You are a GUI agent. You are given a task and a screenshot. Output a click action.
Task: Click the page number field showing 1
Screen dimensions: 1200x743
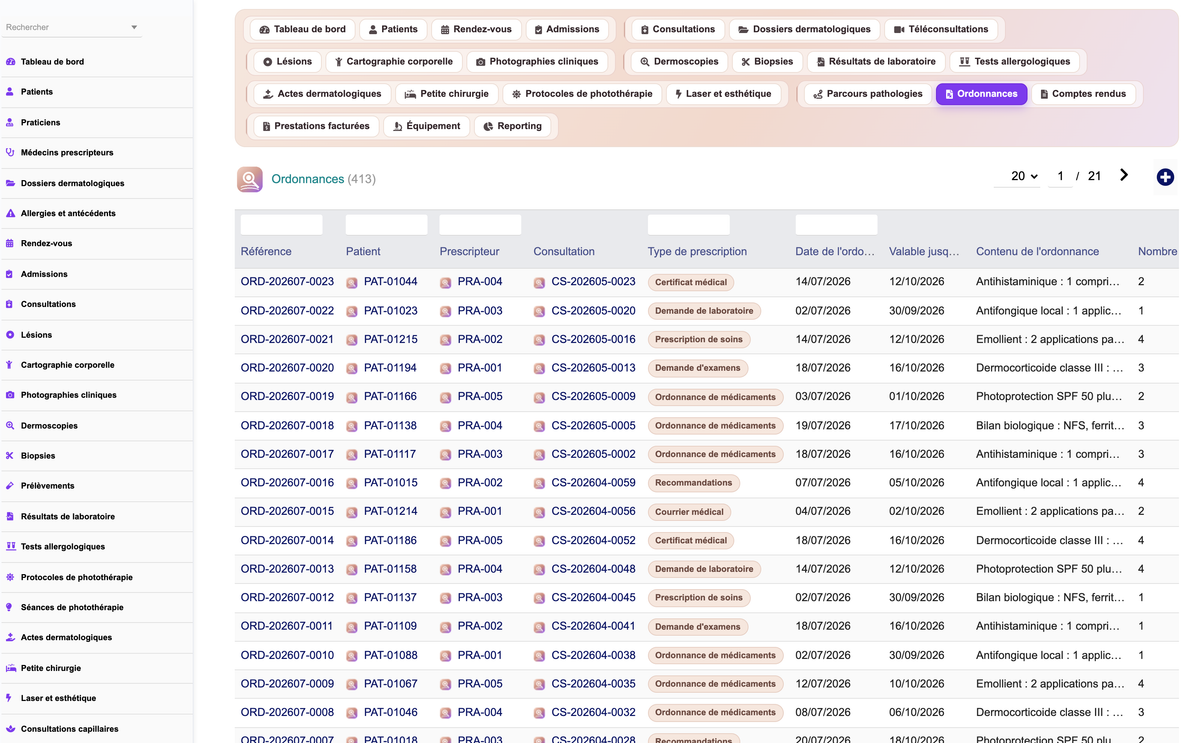click(x=1060, y=176)
